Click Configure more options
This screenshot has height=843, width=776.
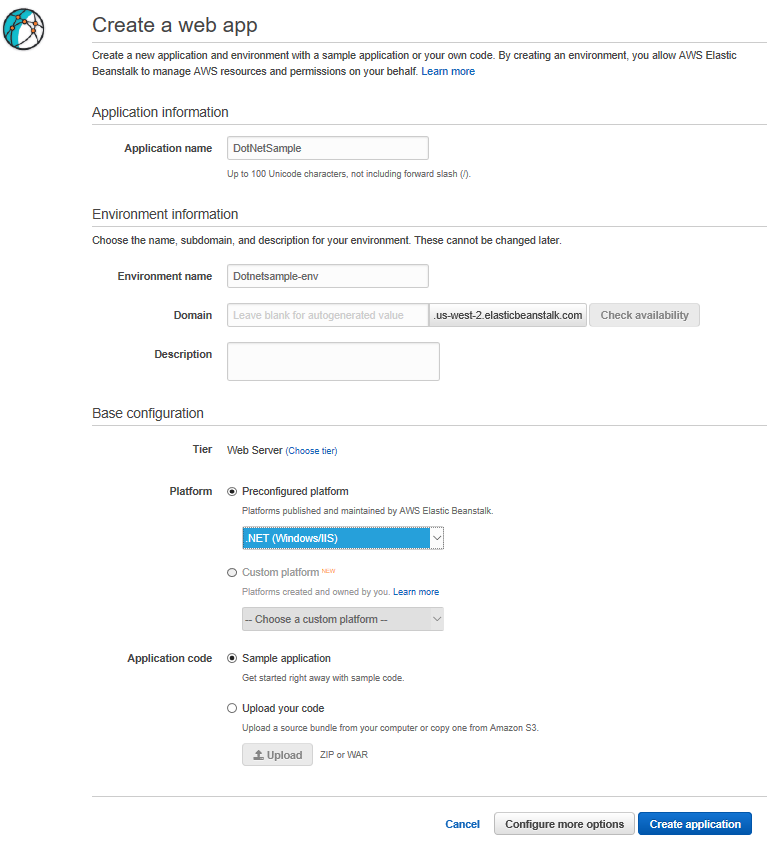pyautogui.click(x=564, y=823)
